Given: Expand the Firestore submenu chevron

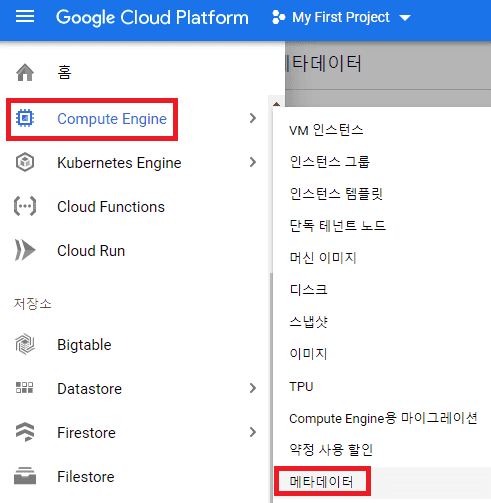Looking at the screenshot, I should (x=253, y=432).
